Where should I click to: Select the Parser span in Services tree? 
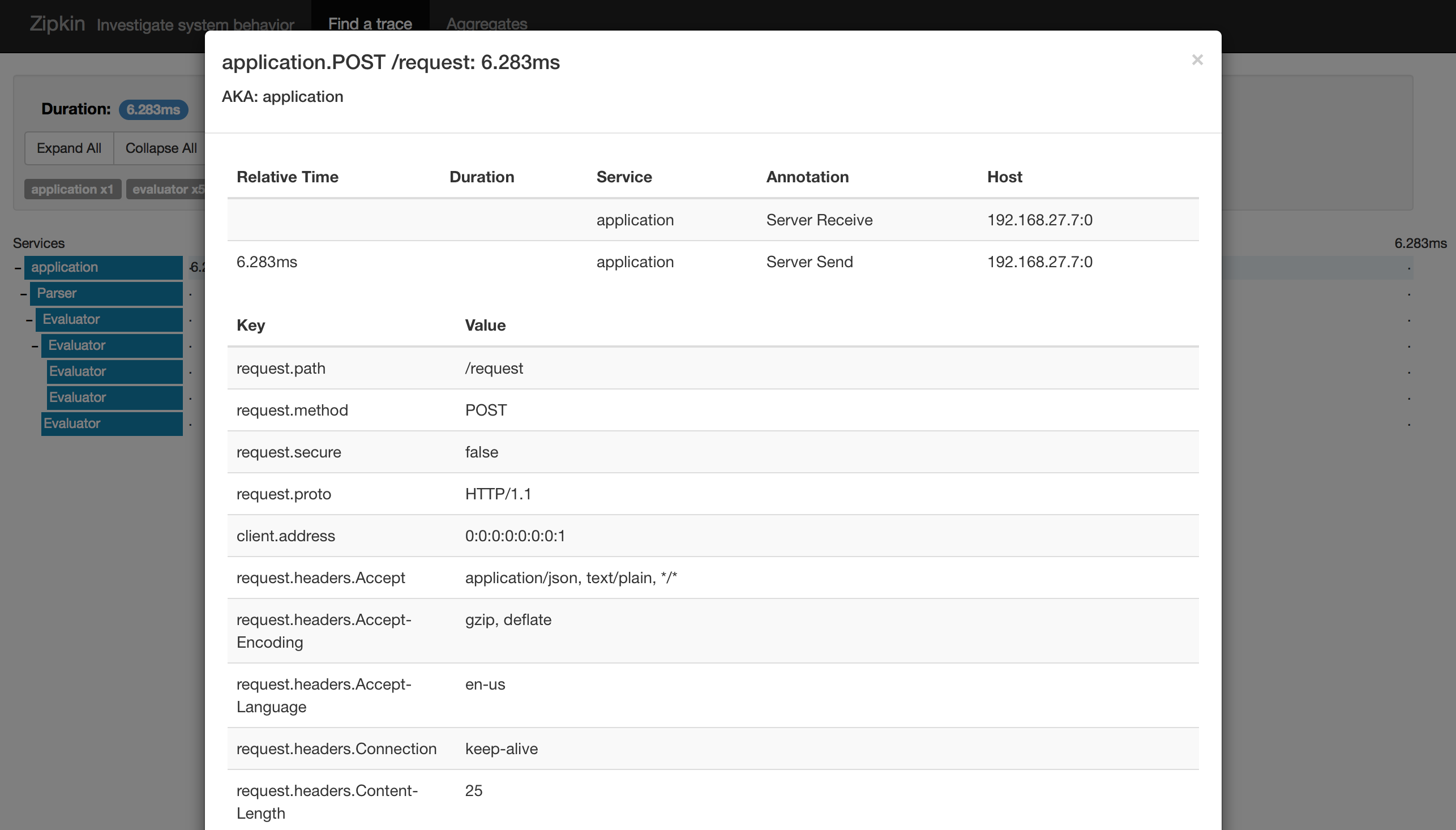105,294
